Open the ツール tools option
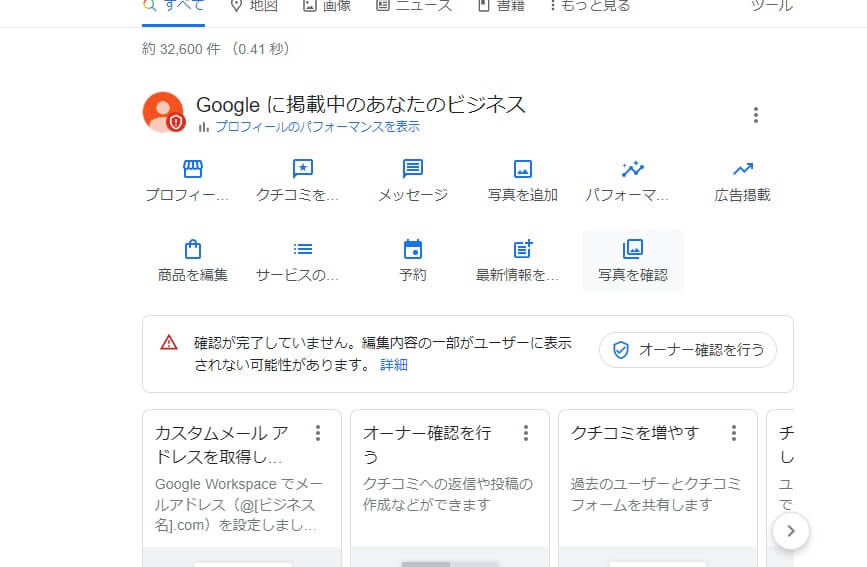The width and height of the screenshot is (867, 567). tap(772, 6)
